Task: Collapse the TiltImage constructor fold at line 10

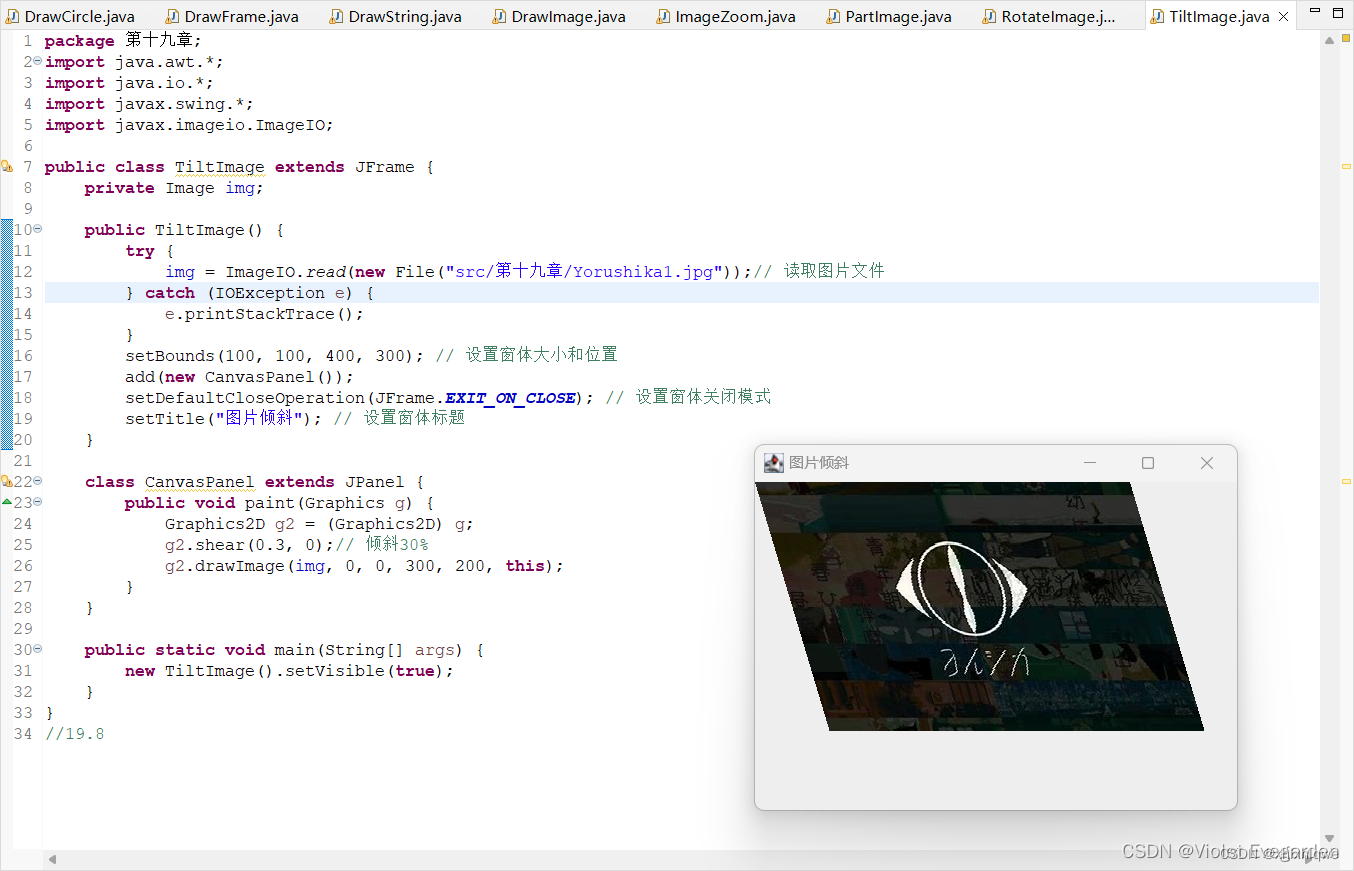Action: [x=37, y=230]
